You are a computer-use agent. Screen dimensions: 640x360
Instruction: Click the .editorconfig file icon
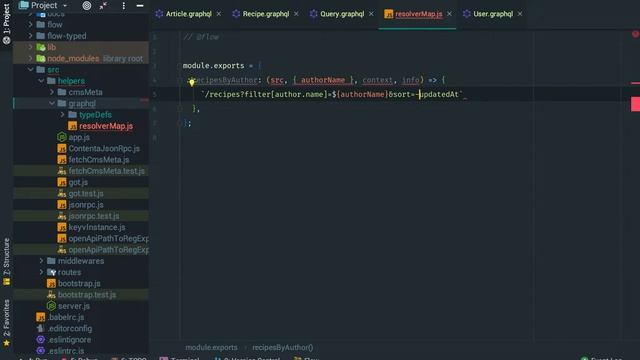point(40,328)
